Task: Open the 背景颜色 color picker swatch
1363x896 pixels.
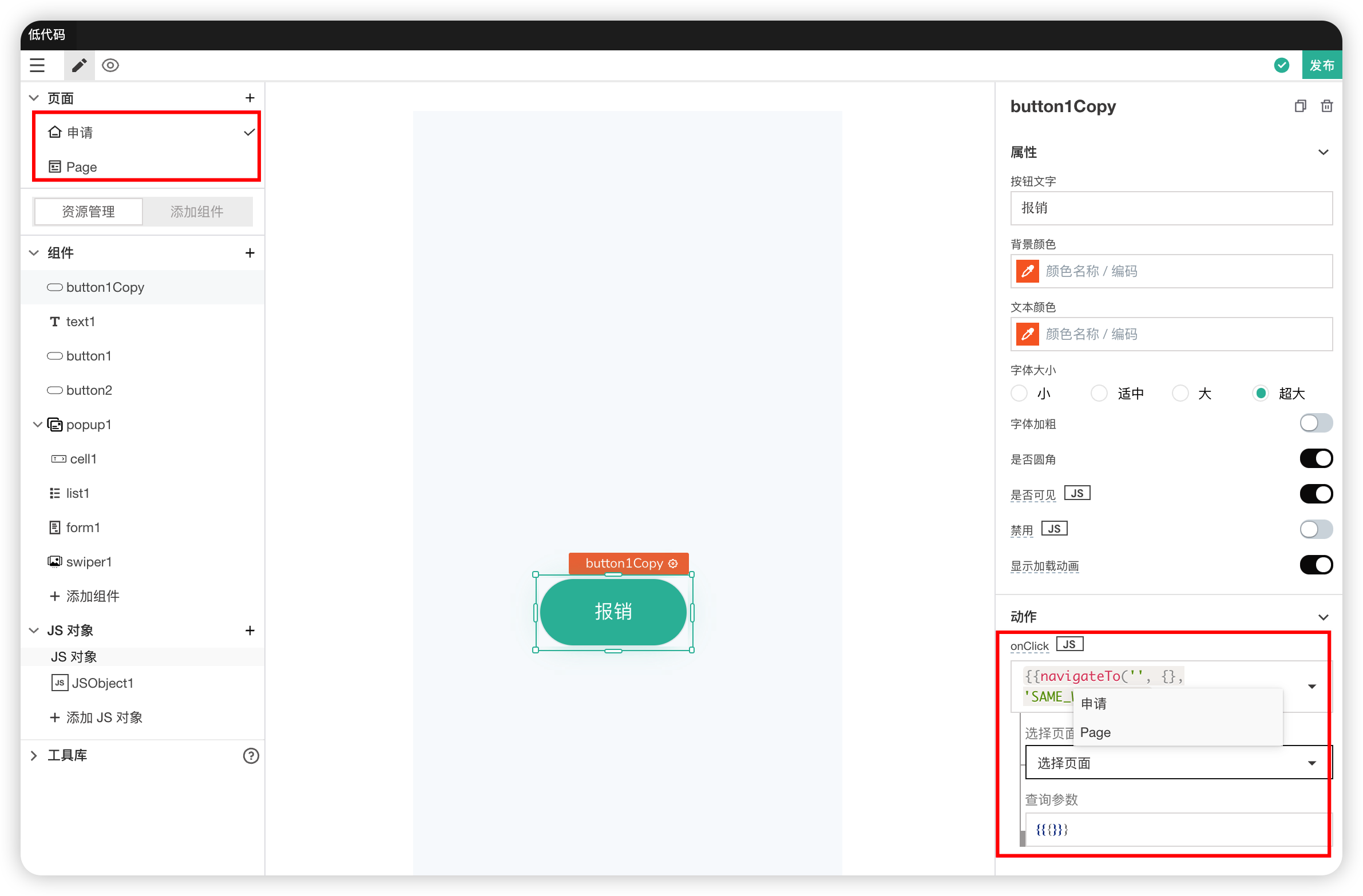Action: pos(1028,271)
